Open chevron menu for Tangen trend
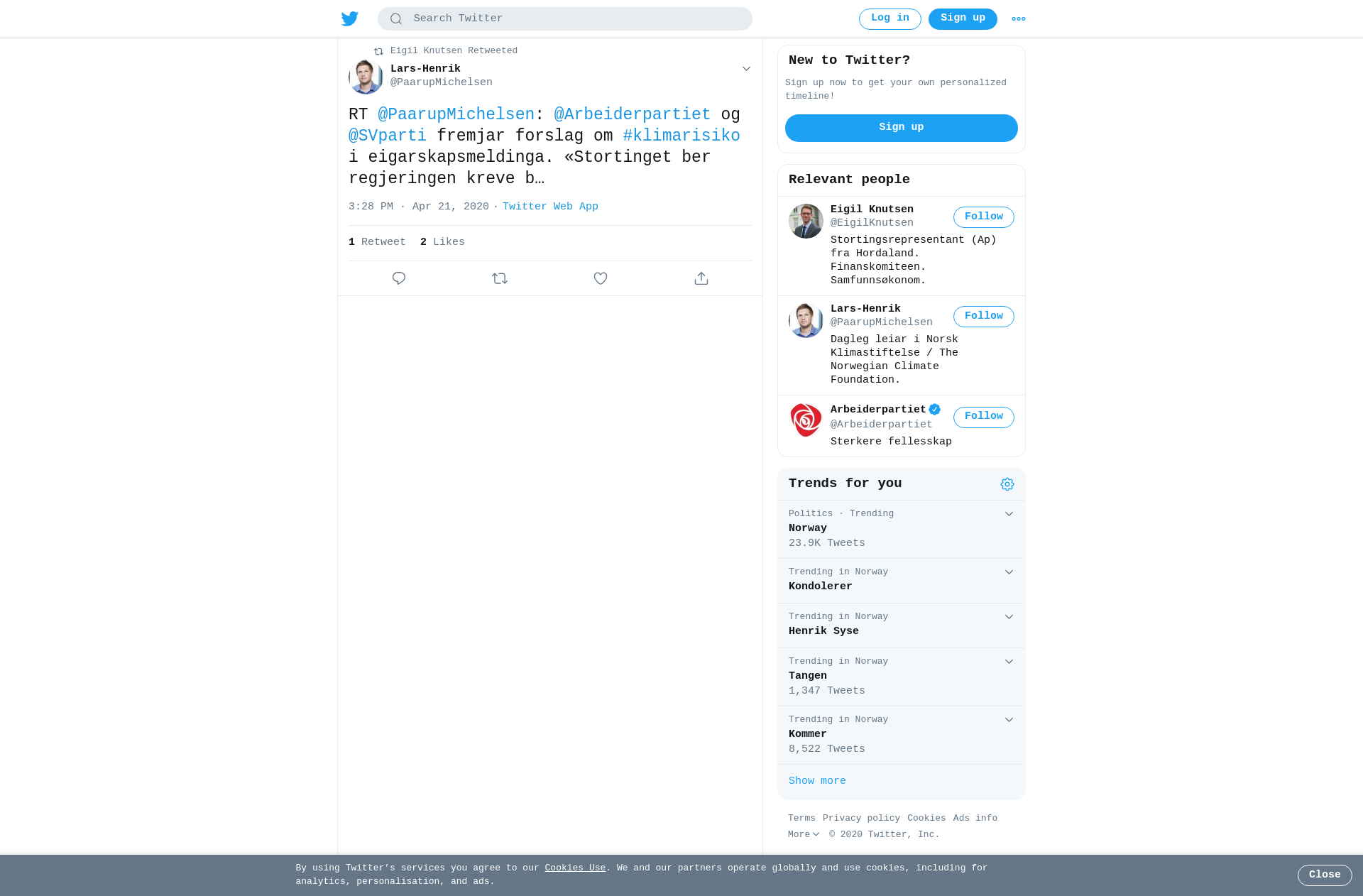This screenshot has height=896, width=1363. click(x=1009, y=662)
